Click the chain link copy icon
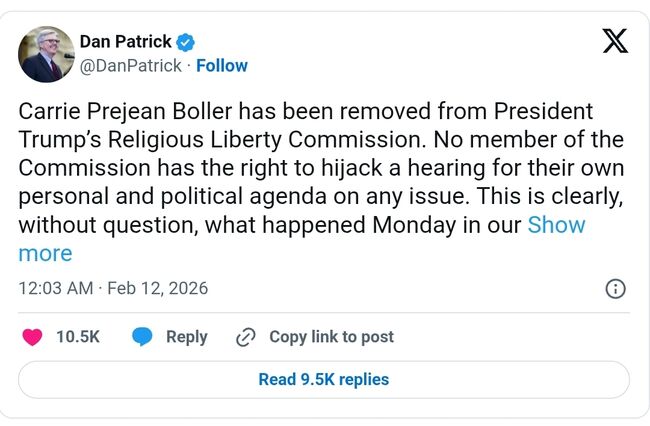Viewport: 650px width, 426px height. pos(245,337)
